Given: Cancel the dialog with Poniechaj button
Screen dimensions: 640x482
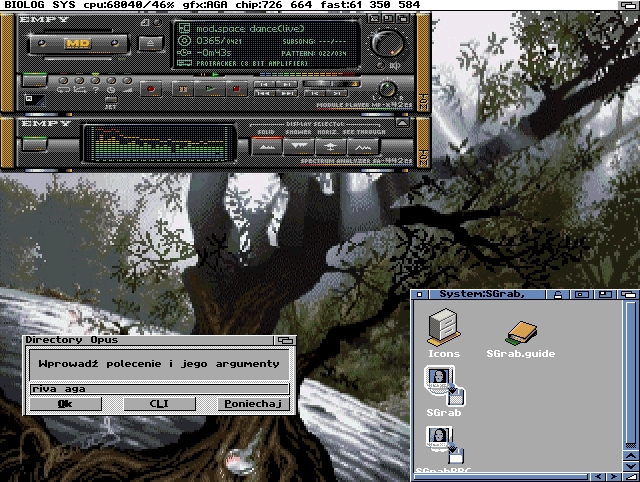Looking at the screenshot, I should (x=253, y=404).
